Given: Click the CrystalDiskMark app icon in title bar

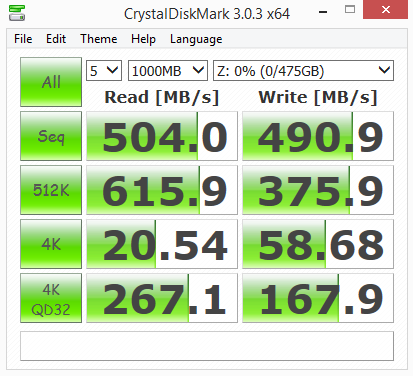Looking at the screenshot, I should click(x=17, y=13).
